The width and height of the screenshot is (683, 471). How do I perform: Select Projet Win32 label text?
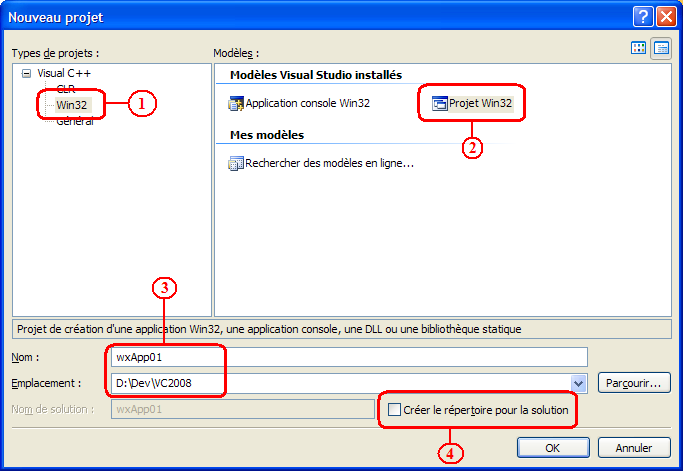click(480, 103)
